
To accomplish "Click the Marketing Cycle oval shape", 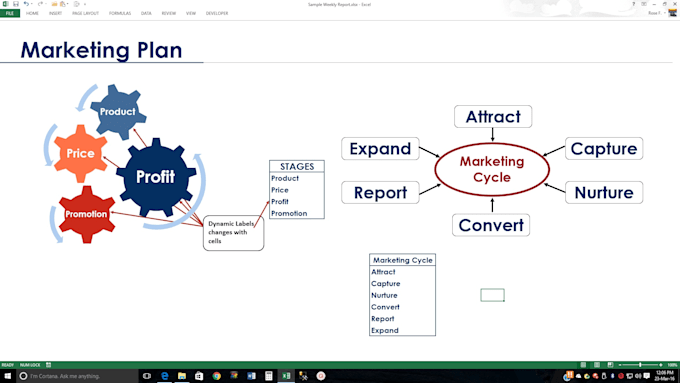I will coord(492,170).
